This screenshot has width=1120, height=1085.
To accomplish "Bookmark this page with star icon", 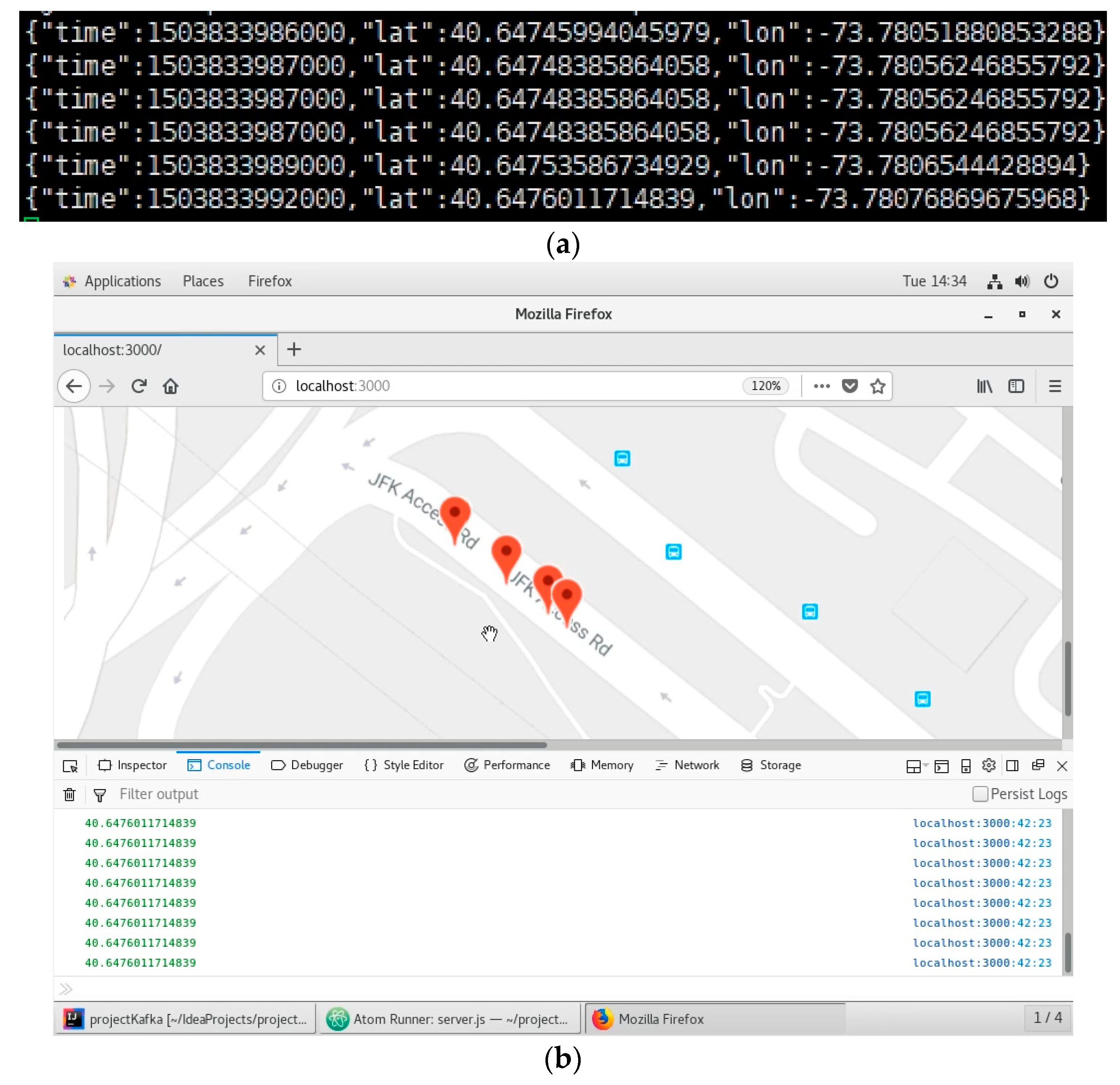I will 877,386.
